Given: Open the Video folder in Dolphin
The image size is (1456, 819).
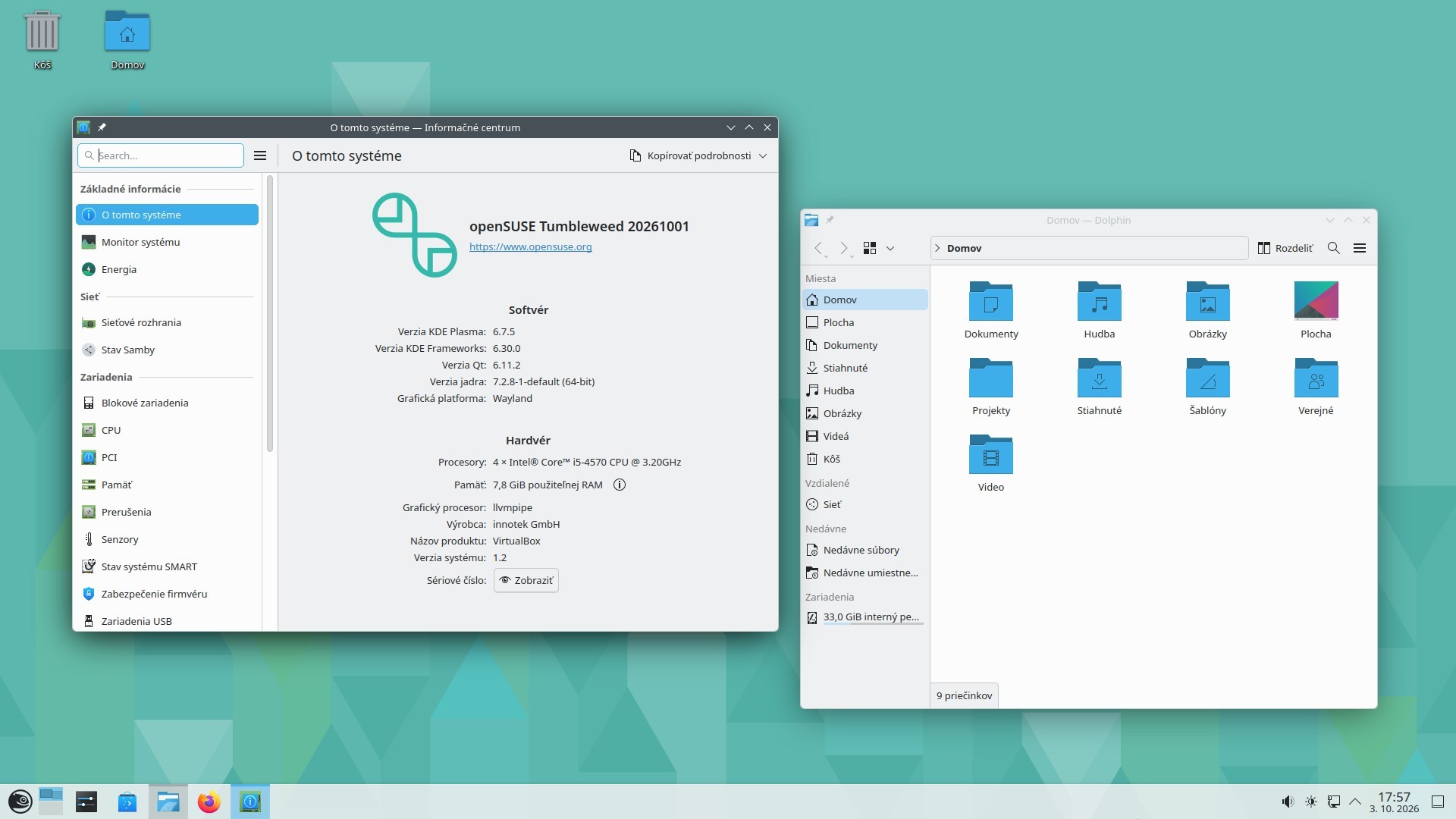Looking at the screenshot, I should 991,463.
